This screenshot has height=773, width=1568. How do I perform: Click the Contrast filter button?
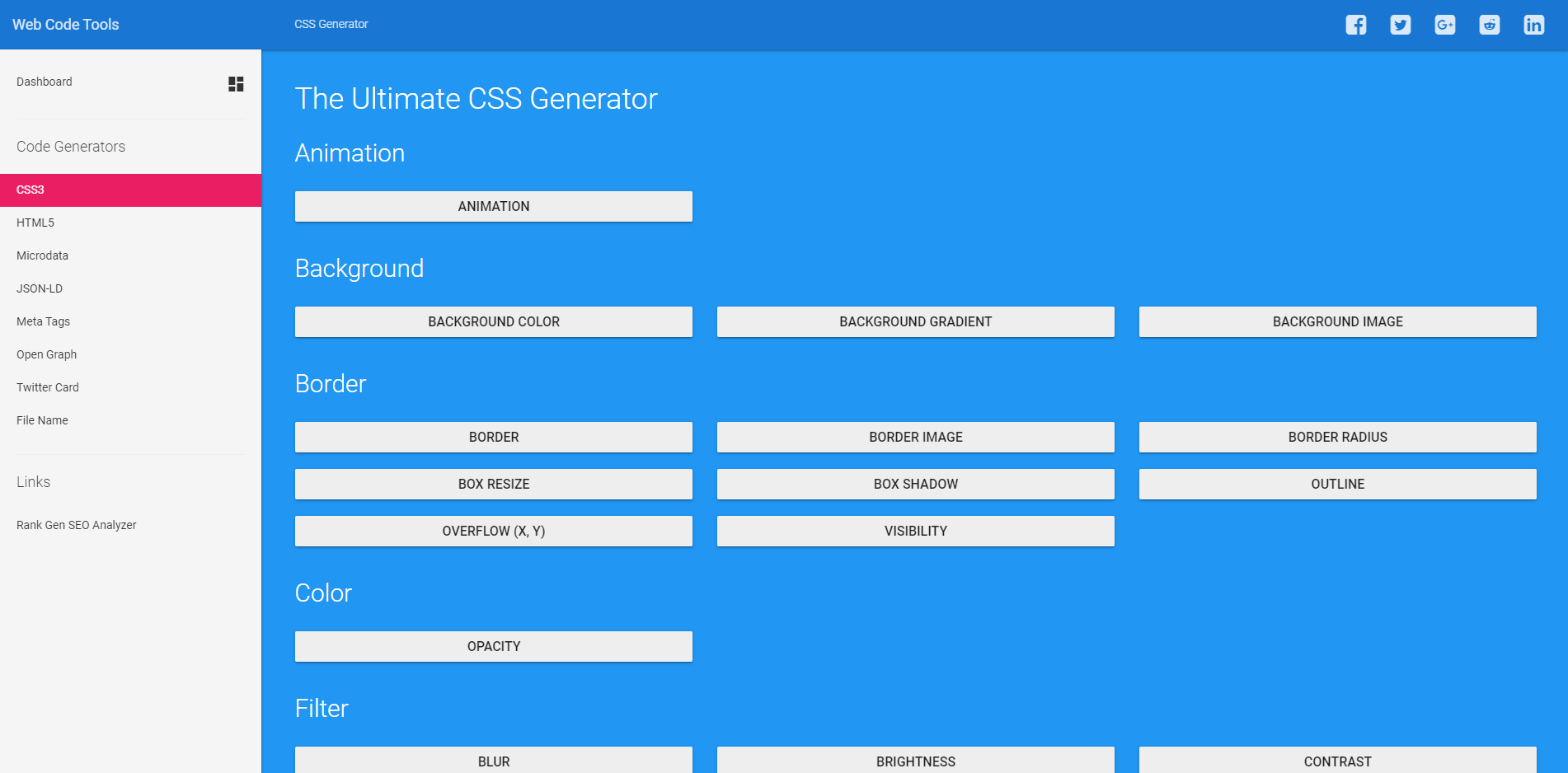coord(1338,760)
